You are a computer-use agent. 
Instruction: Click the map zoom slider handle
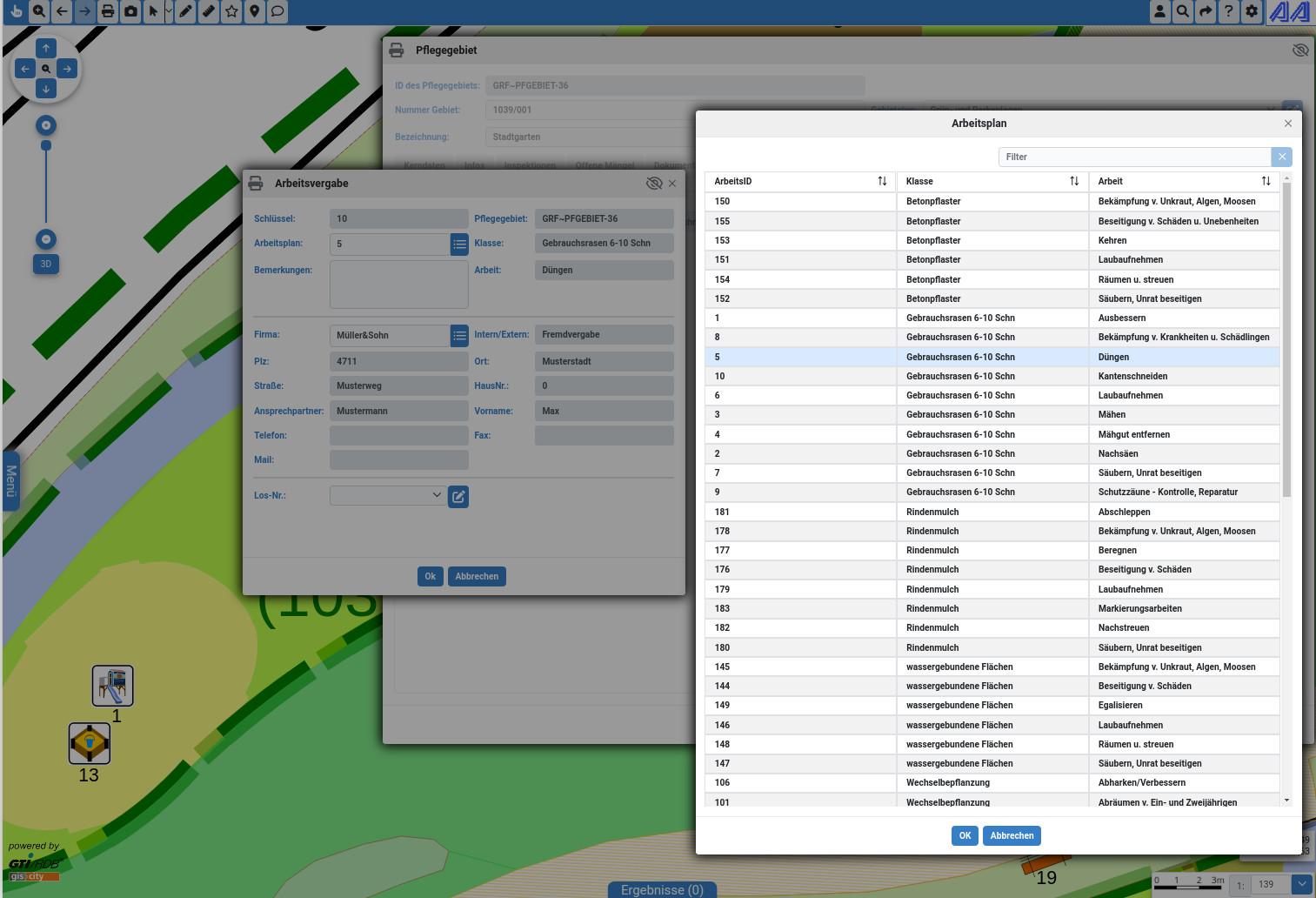(46, 145)
